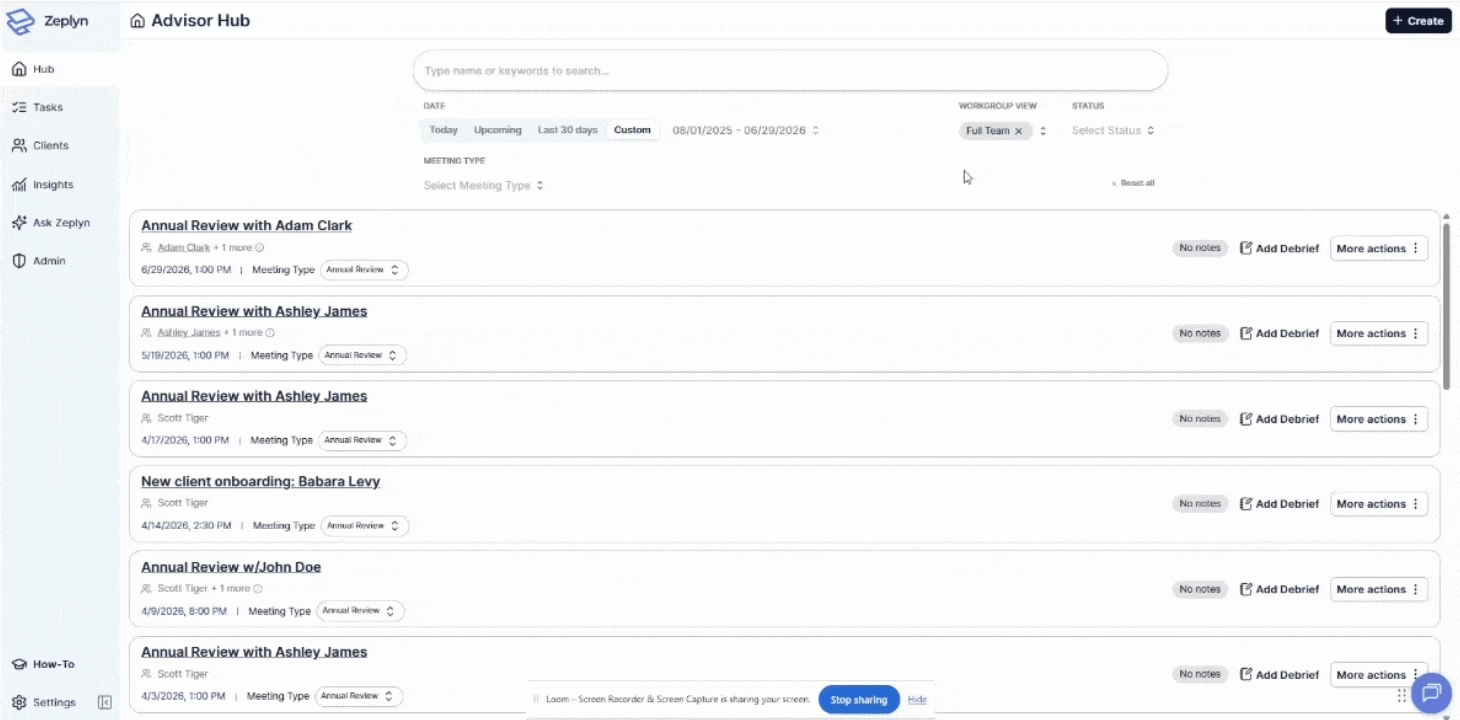Open More actions for Babara Levy onboarding

1378,504
